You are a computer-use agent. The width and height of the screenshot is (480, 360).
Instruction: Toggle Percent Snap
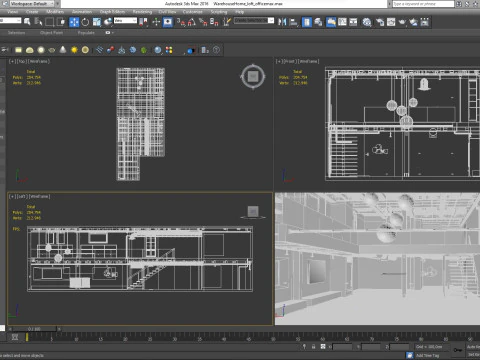click(x=203, y=22)
